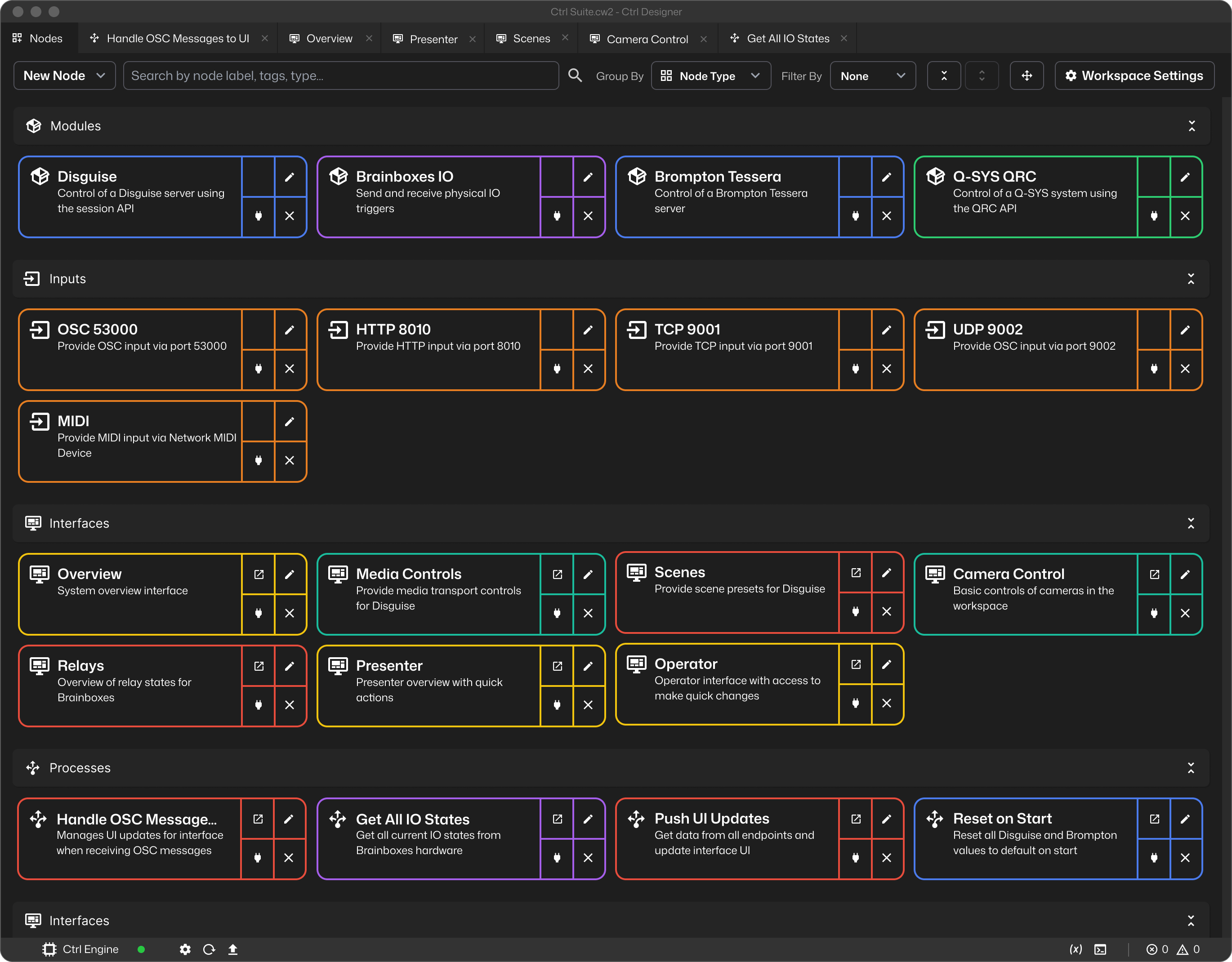Click plug icon on Presenter interface card
Viewport: 1232px width, 962px height.
pos(557,705)
